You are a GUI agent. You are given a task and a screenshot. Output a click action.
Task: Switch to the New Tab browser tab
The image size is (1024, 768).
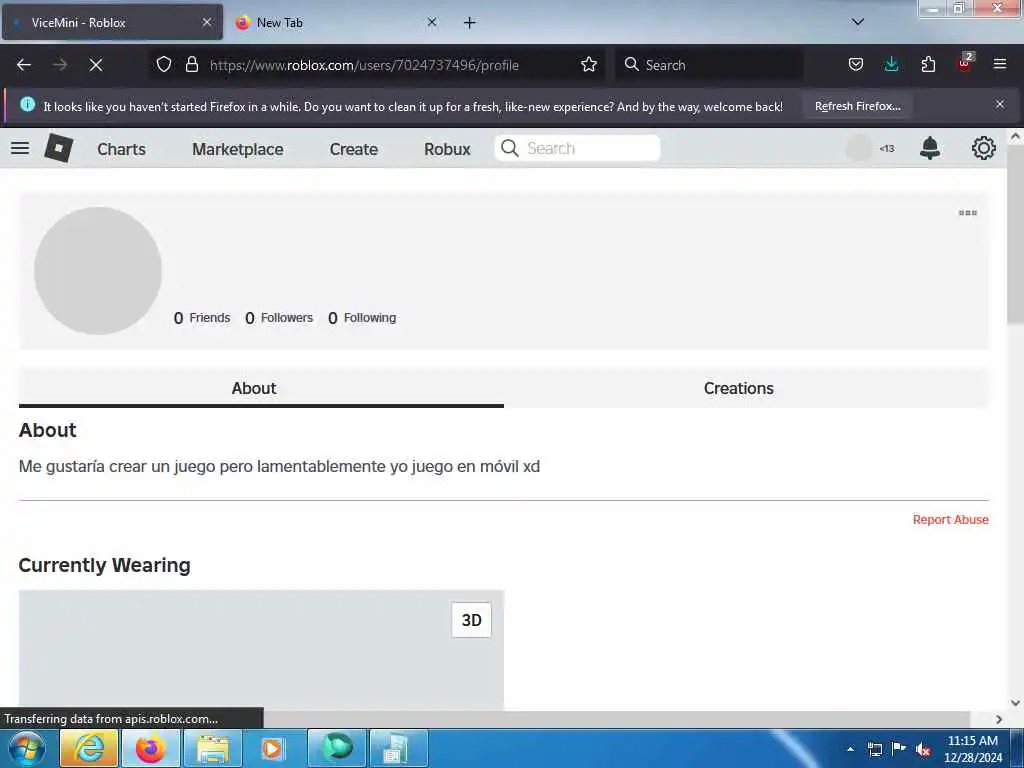(337, 22)
